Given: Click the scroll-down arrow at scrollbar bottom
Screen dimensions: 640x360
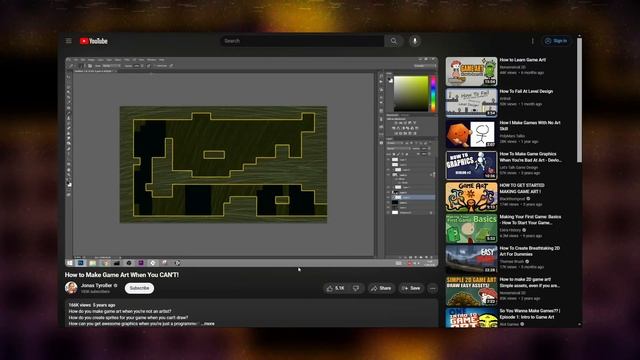Looking at the screenshot, I should coord(579,324).
